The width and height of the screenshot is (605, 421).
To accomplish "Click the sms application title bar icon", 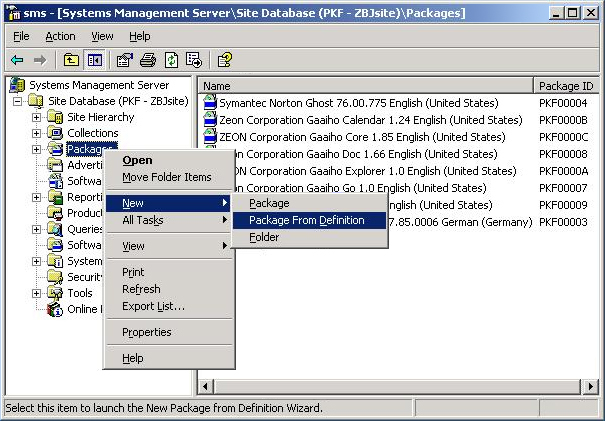I will [x=14, y=13].
